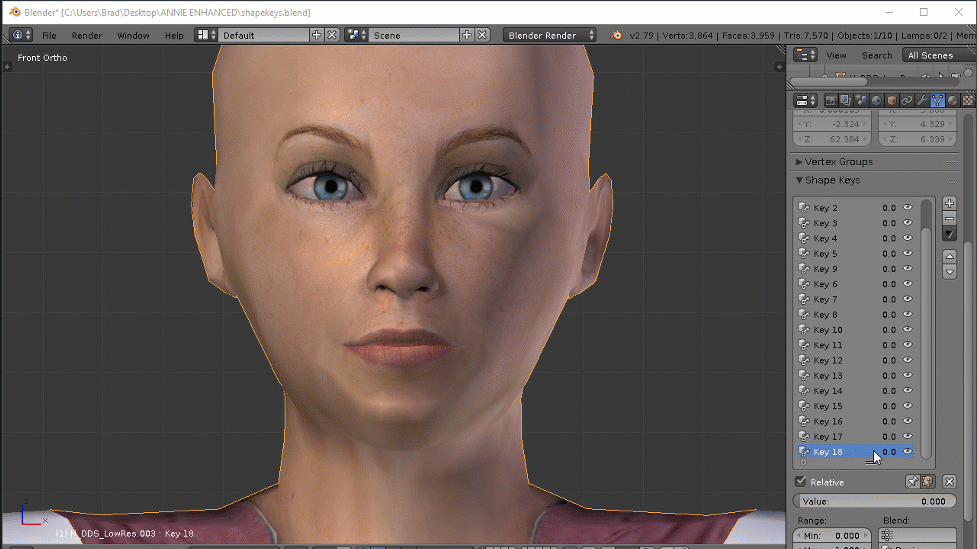The image size is (977, 549).
Task: Open the scene browse icon
Action: pyautogui.click(x=356, y=35)
